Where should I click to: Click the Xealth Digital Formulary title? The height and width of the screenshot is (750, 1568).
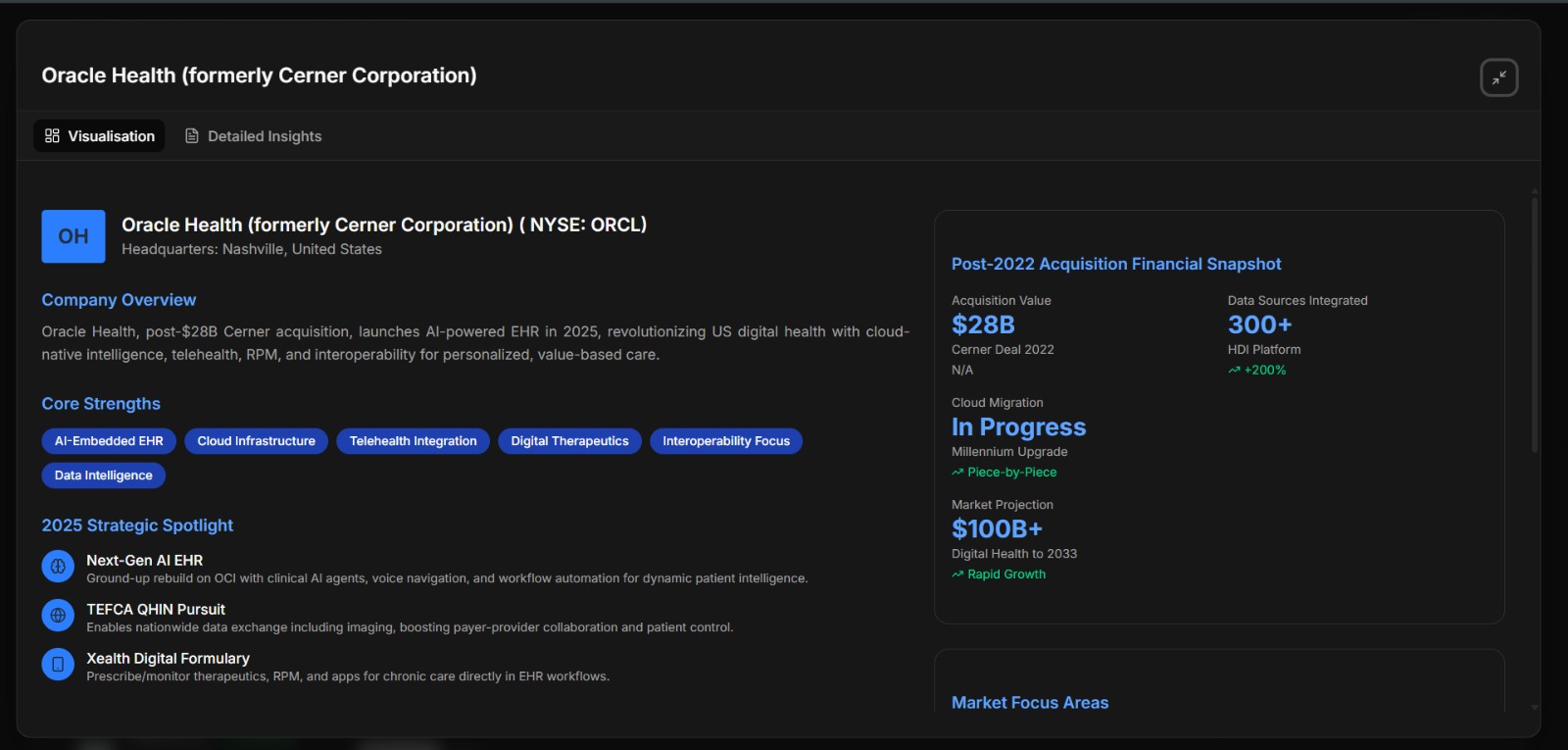click(168, 659)
